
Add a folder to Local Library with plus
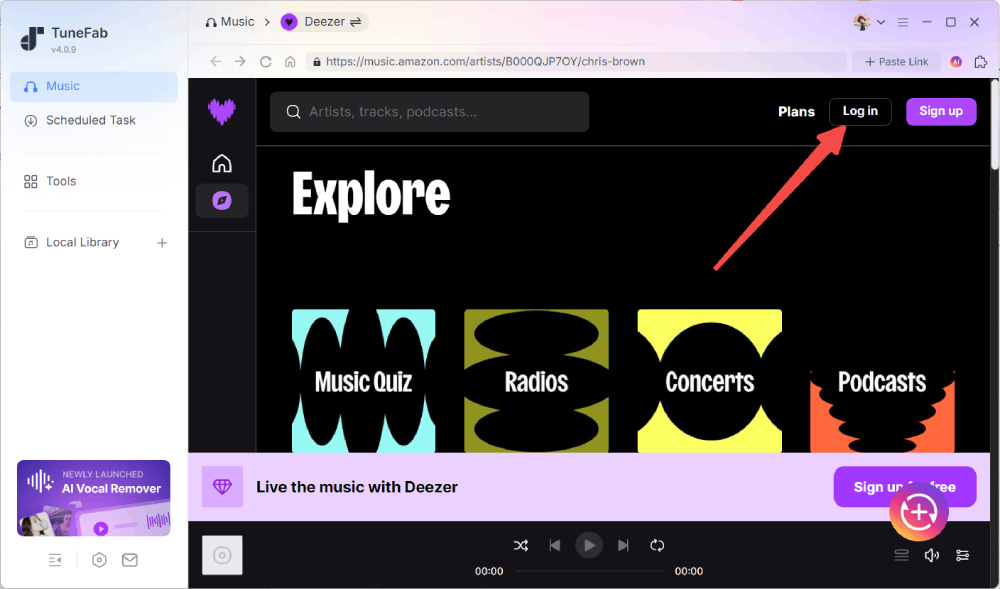click(162, 243)
